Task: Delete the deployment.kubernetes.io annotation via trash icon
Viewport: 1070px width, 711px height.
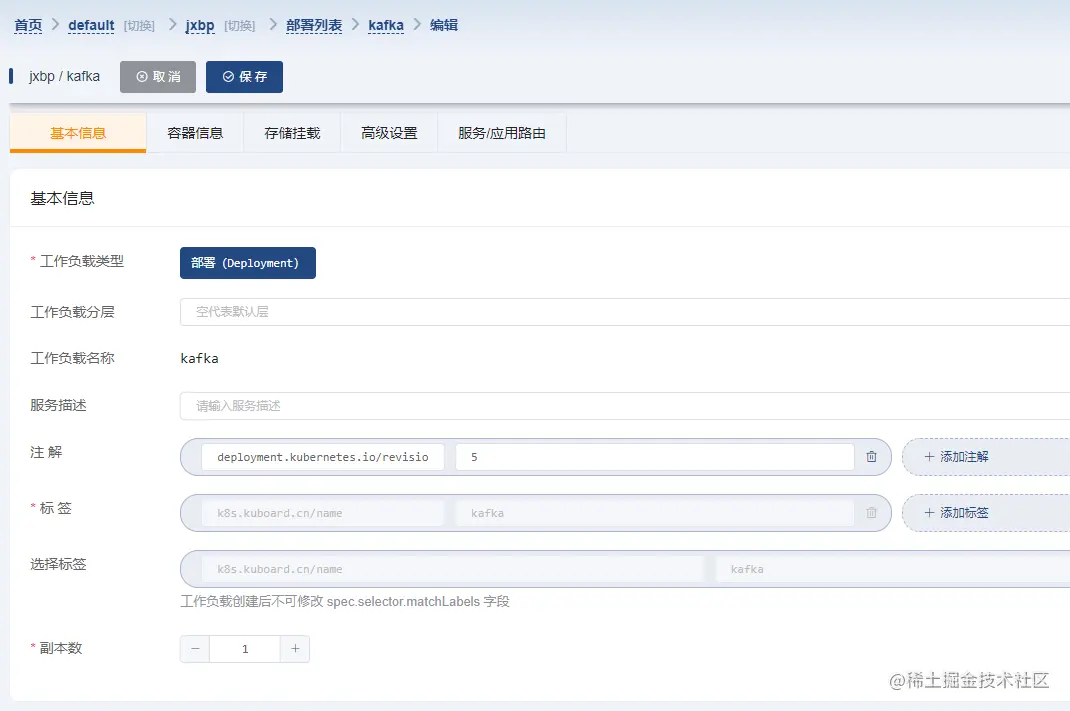Action: (871, 457)
